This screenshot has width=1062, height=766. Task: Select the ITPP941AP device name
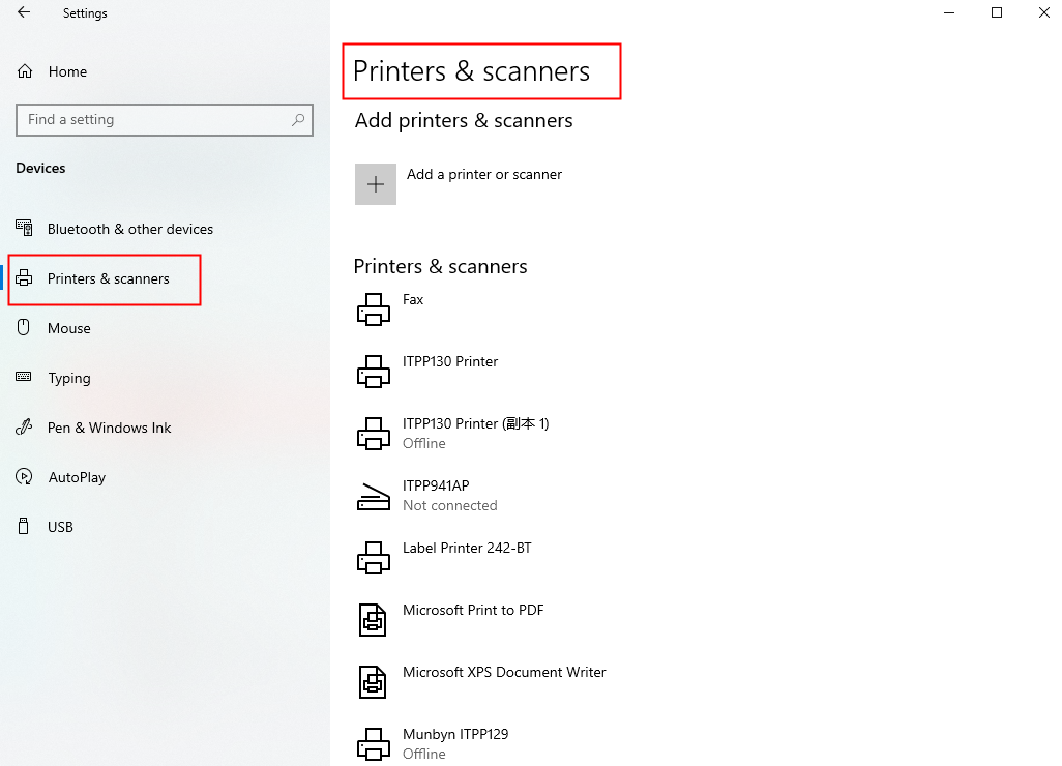[436, 486]
